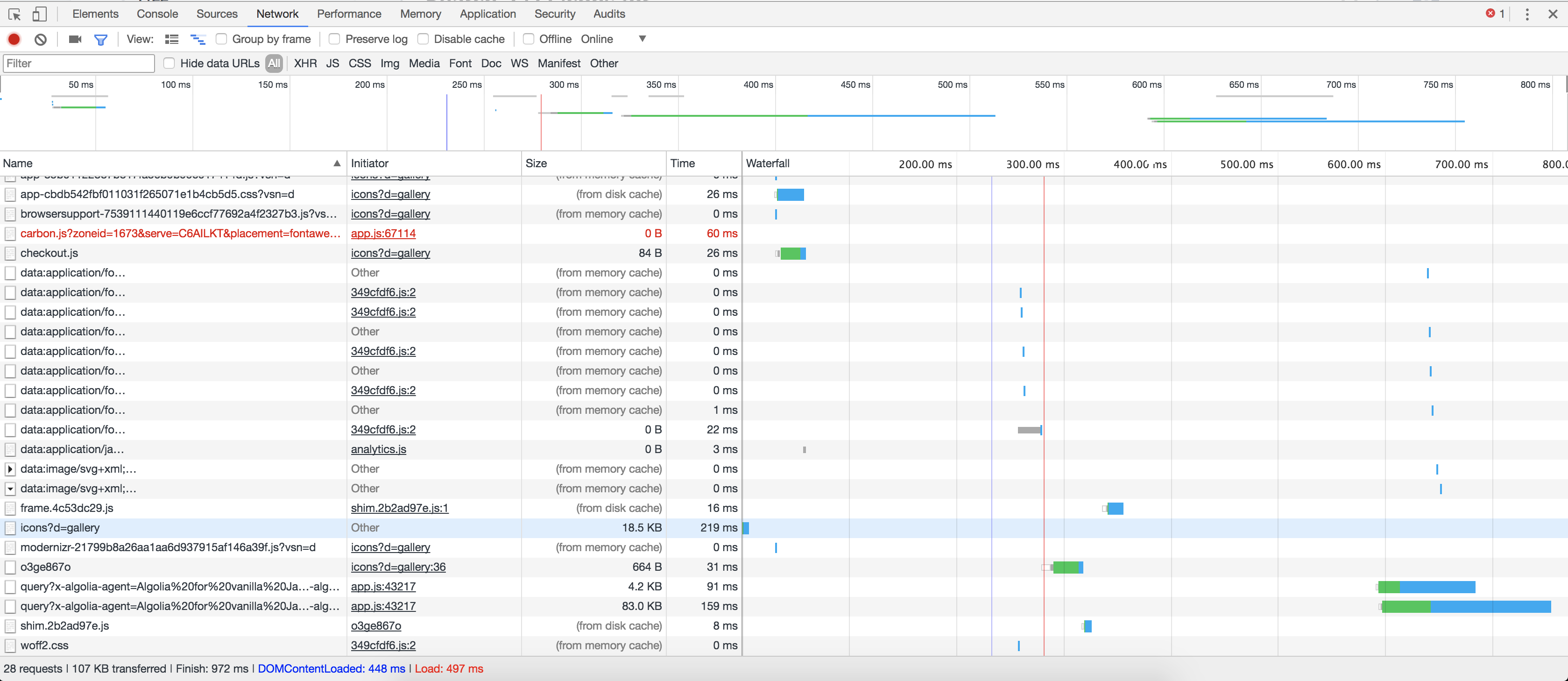Open the Application tab
This screenshot has height=681, width=1568.
(487, 14)
